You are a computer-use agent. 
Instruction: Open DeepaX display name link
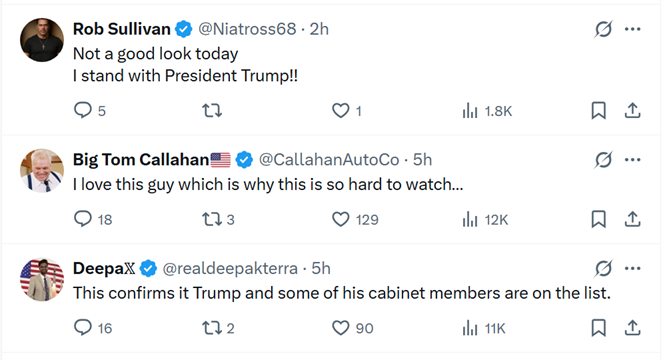click(104, 268)
